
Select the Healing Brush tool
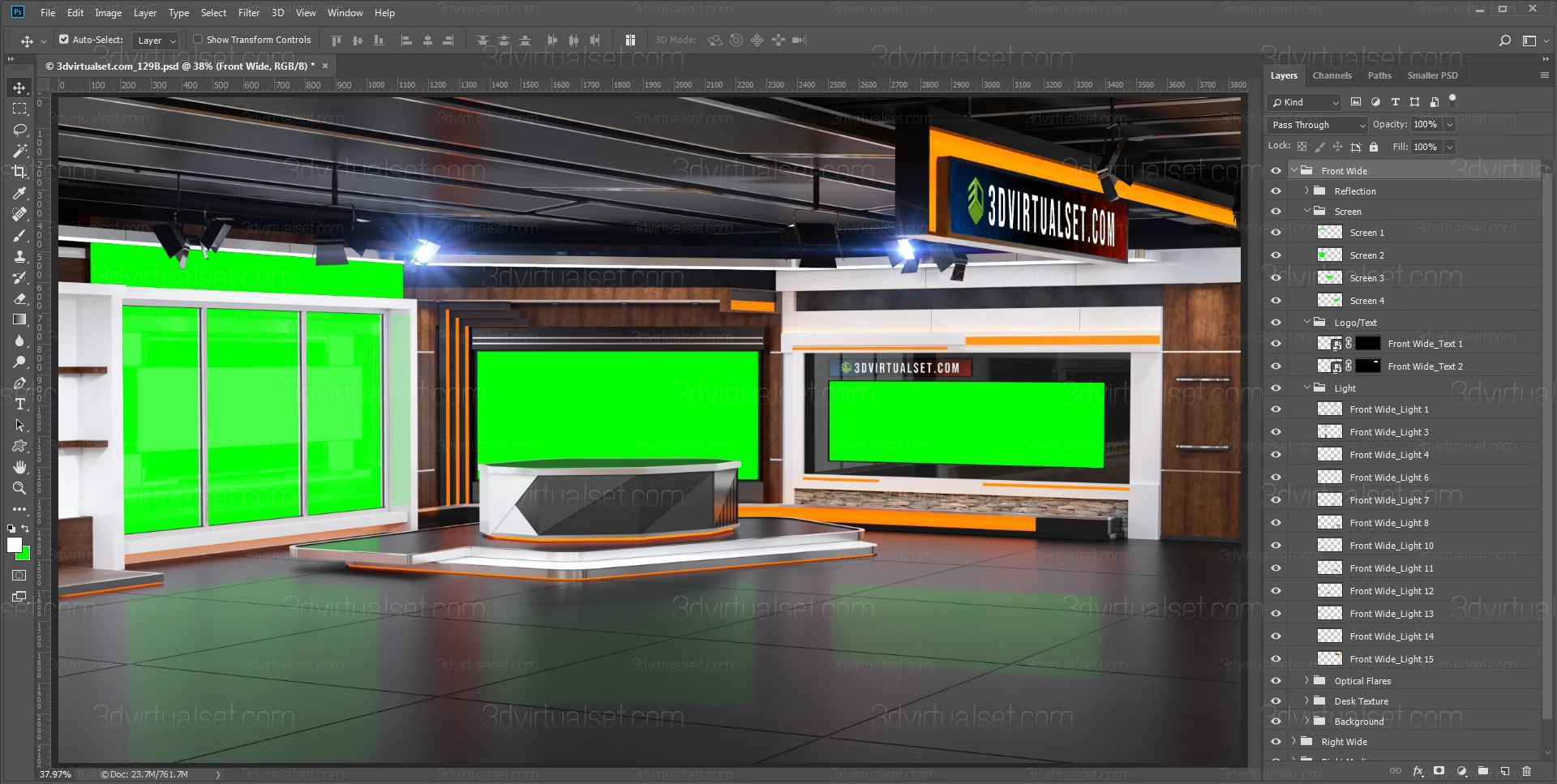click(x=19, y=214)
